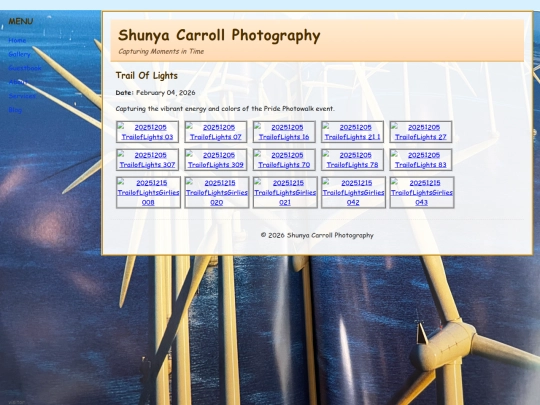Open photo 20251205 TrailofLights 03
The height and width of the screenshot is (405, 540).
click(x=147, y=132)
